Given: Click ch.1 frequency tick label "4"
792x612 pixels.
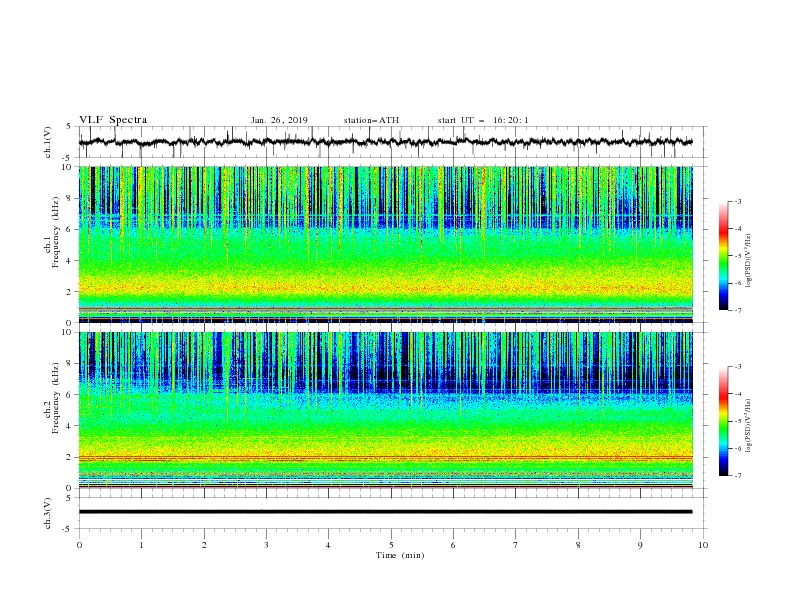Looking at the screenshot, I should [69, 261].
